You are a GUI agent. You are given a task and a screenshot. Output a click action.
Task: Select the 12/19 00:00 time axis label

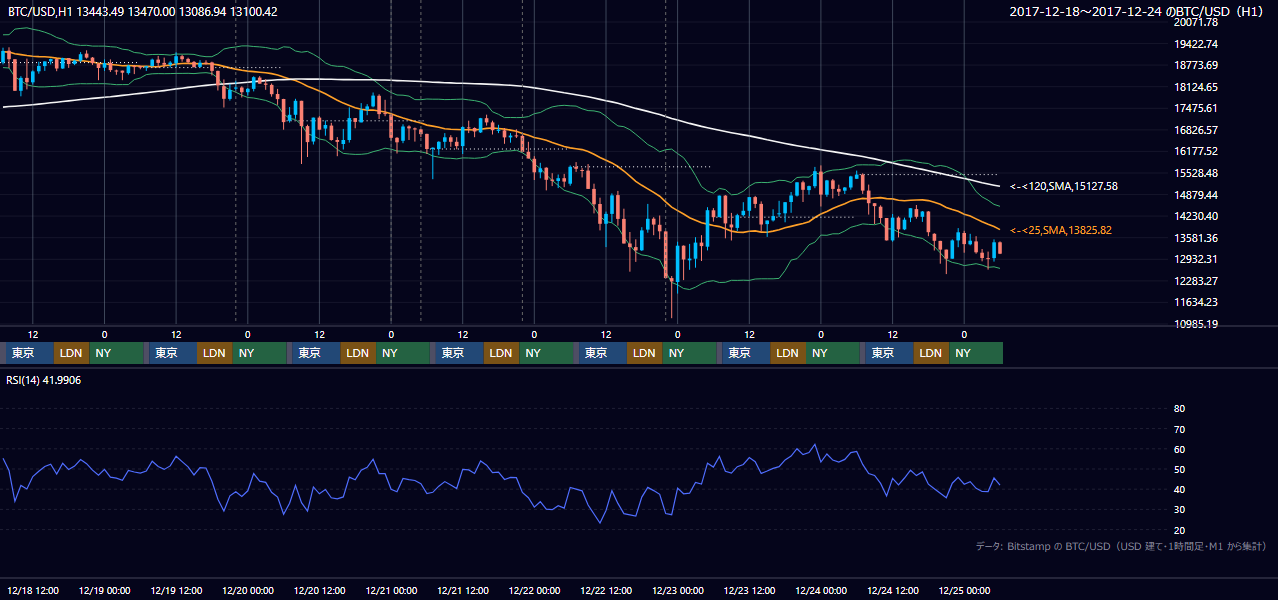point(105,590)
